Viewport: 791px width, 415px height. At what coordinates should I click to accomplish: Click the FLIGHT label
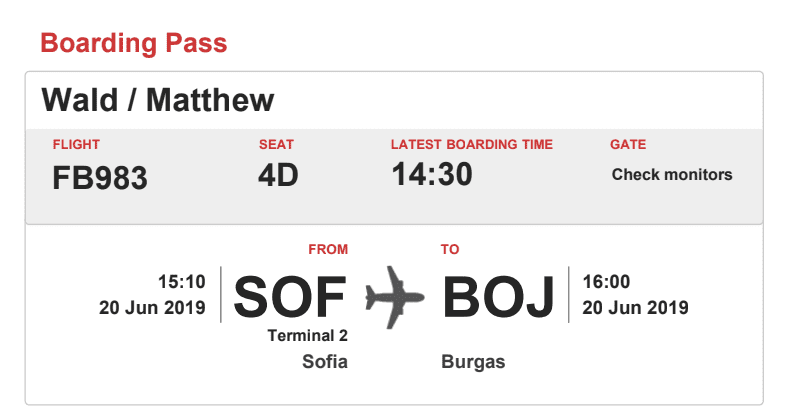[x=76, y=144]
